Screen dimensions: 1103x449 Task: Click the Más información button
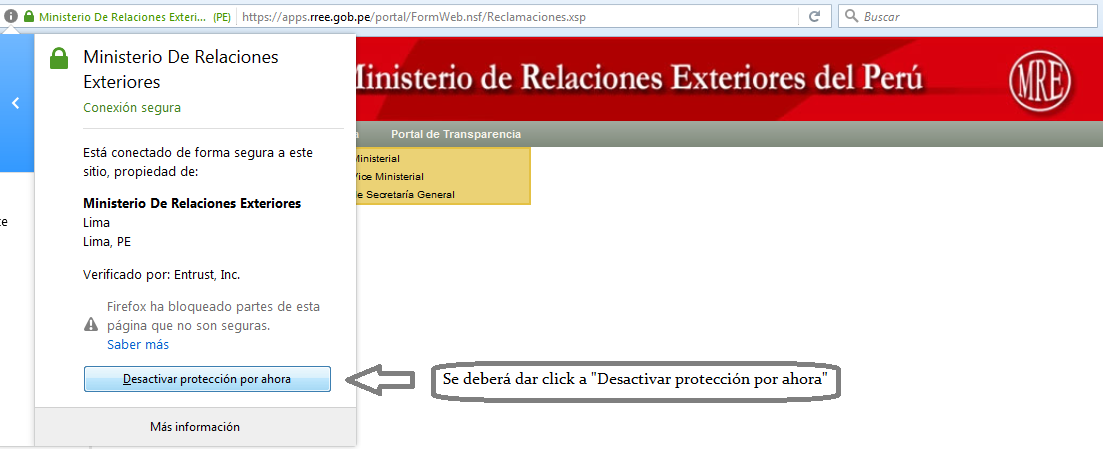[x=195, y=426]
